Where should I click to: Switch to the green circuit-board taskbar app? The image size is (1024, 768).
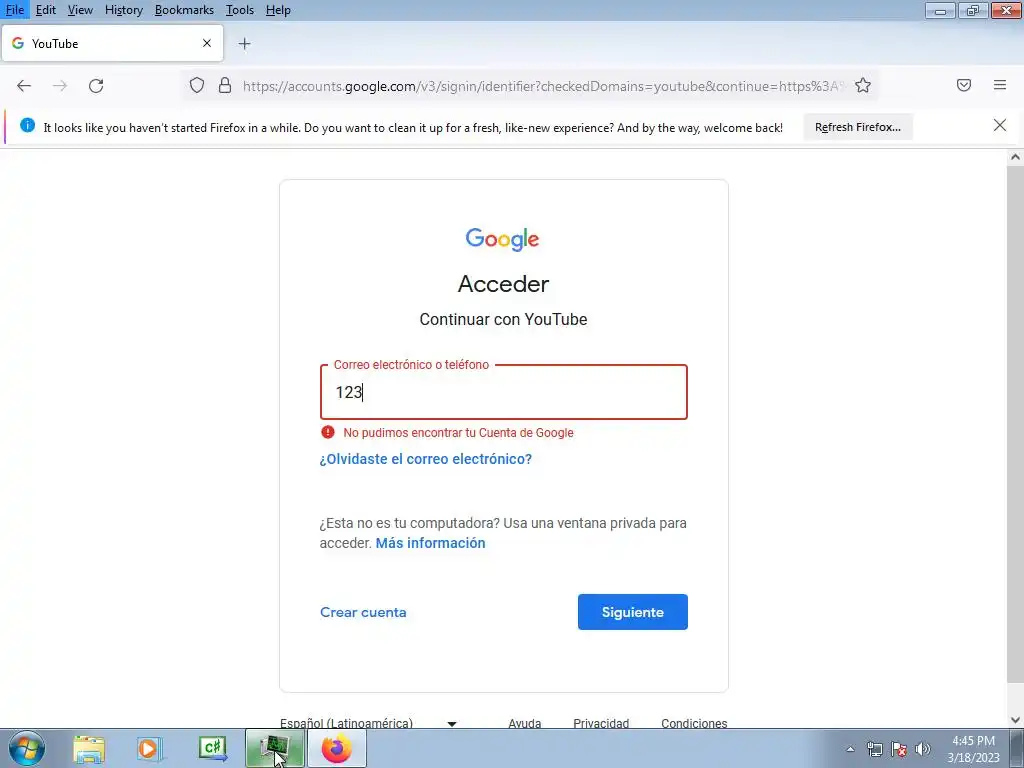tap(274, 748)
